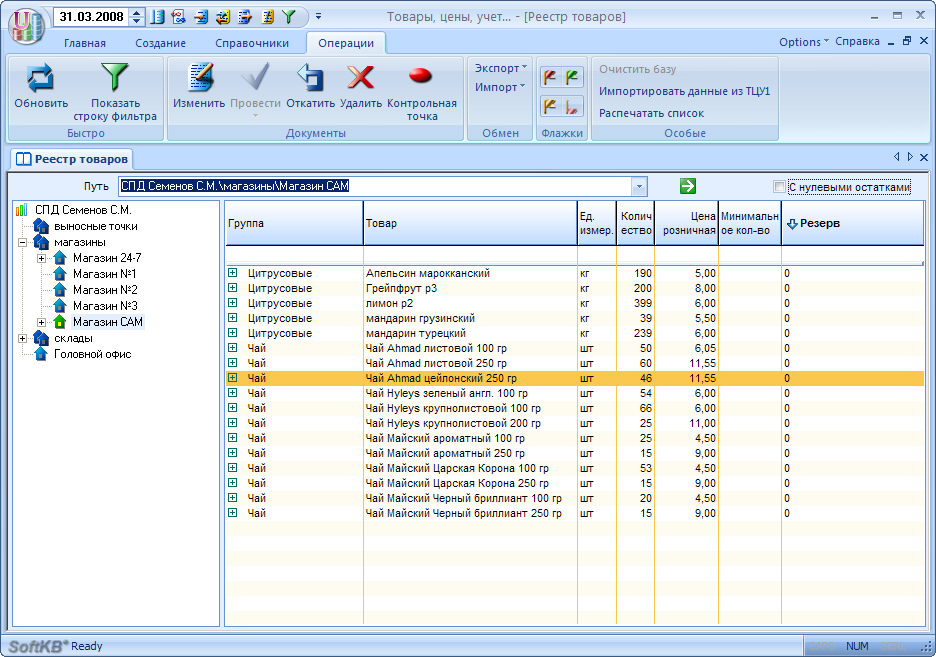The width and height of the screenshot is (936, 657).
Task: Show the filter row via Показать строку фильтра
Action: [x=115, y=92]
